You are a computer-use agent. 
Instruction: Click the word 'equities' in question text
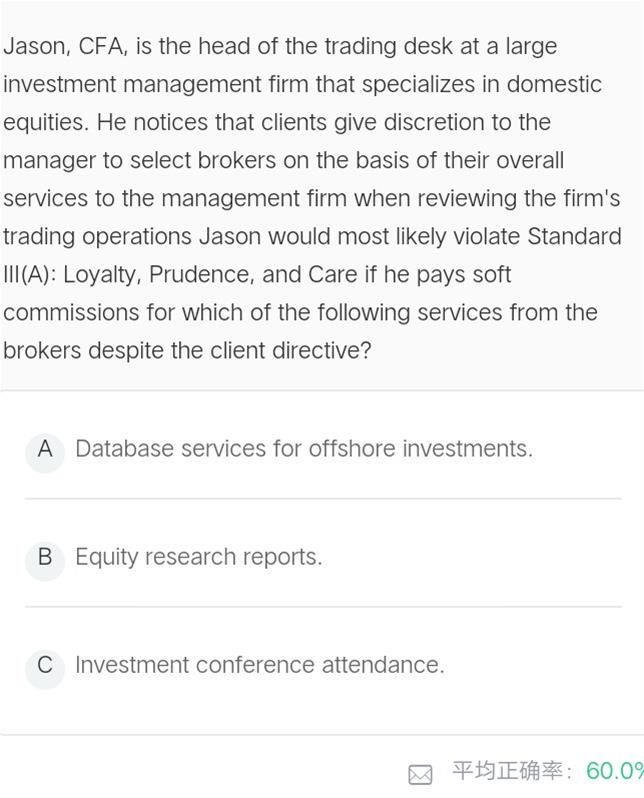(x=45, y=123)
